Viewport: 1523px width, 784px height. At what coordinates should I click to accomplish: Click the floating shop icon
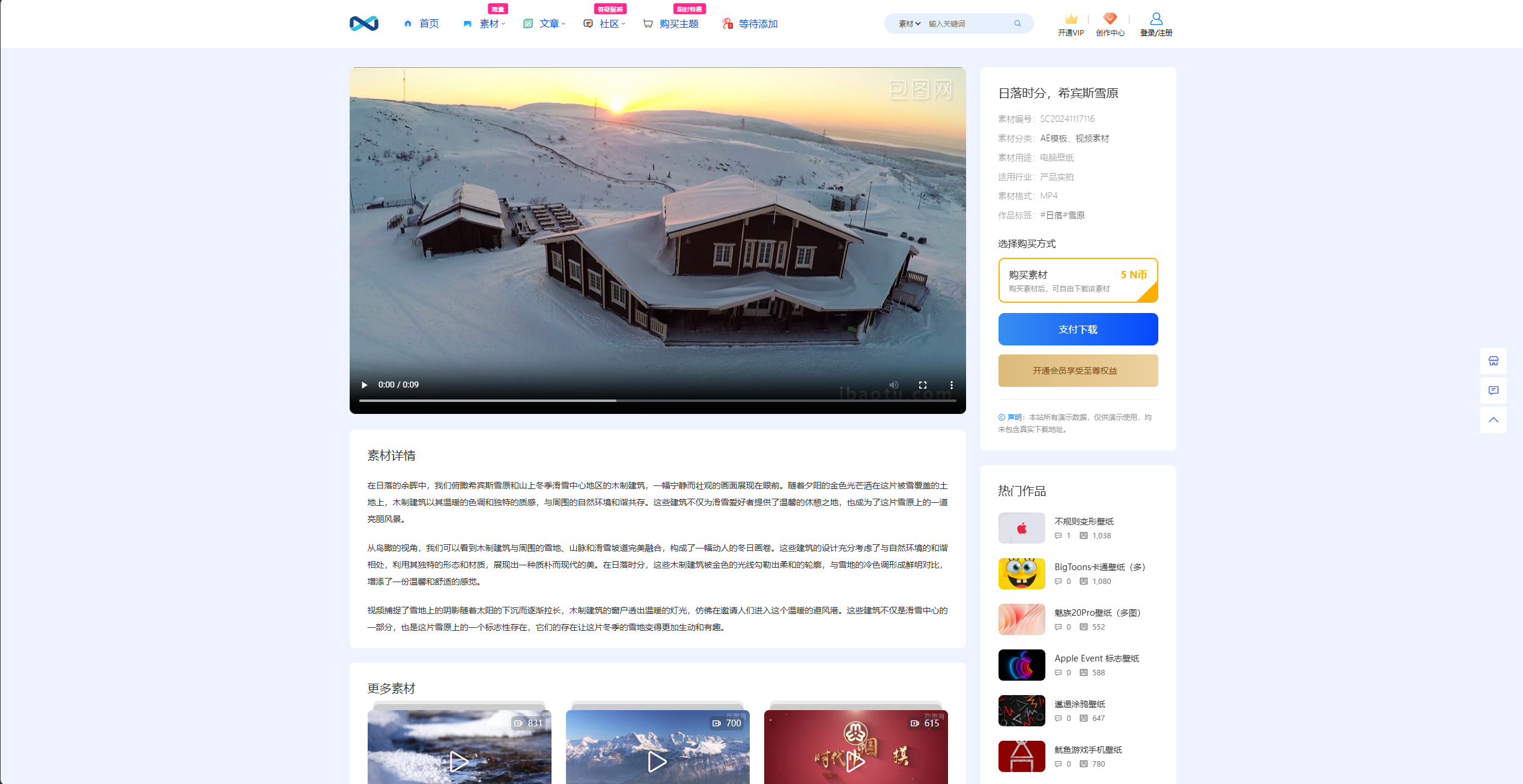(1493, 361)
